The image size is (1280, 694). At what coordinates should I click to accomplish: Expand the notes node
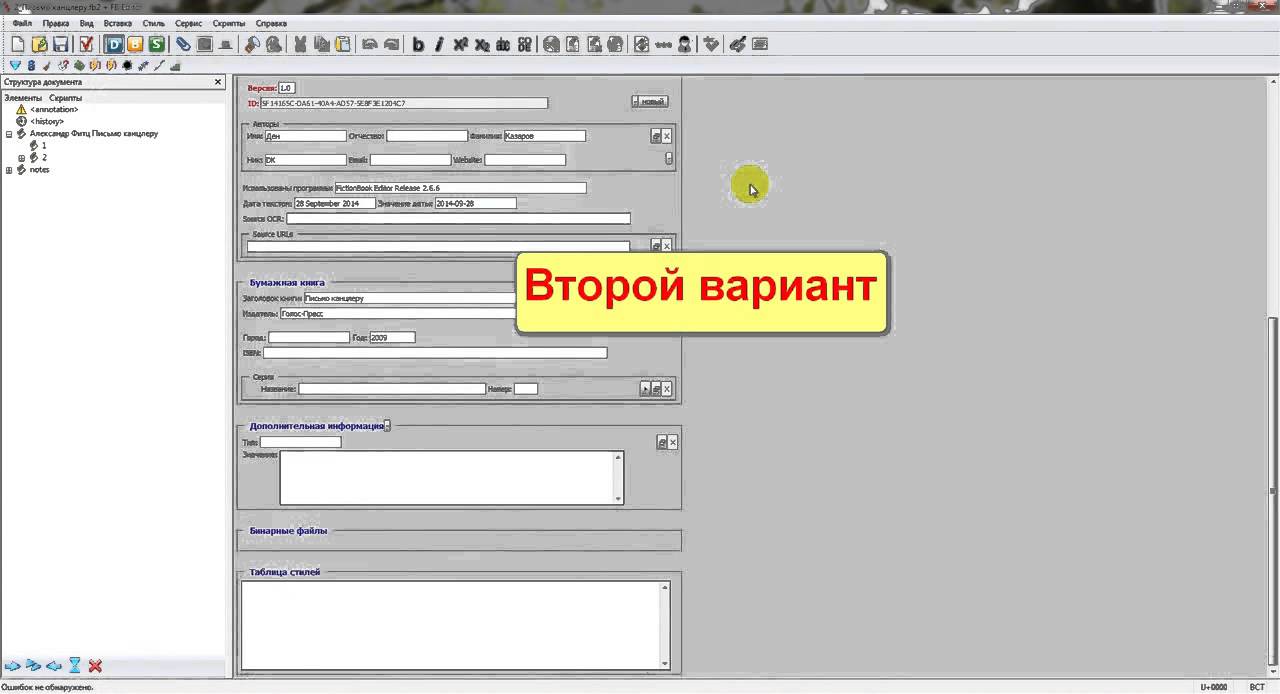point(9,170)
